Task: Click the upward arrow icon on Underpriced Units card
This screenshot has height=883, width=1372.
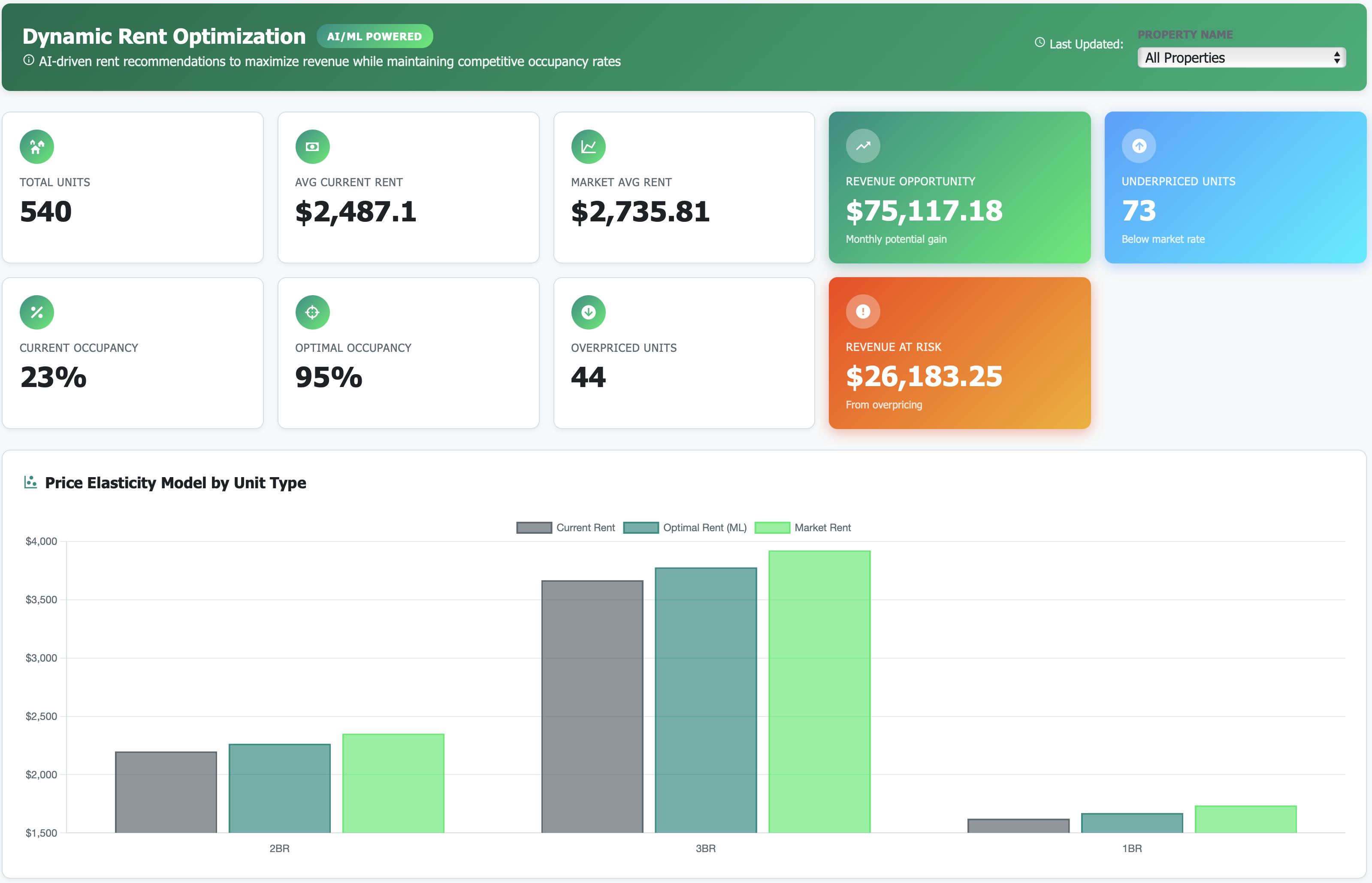Action: pos(1139,146)
